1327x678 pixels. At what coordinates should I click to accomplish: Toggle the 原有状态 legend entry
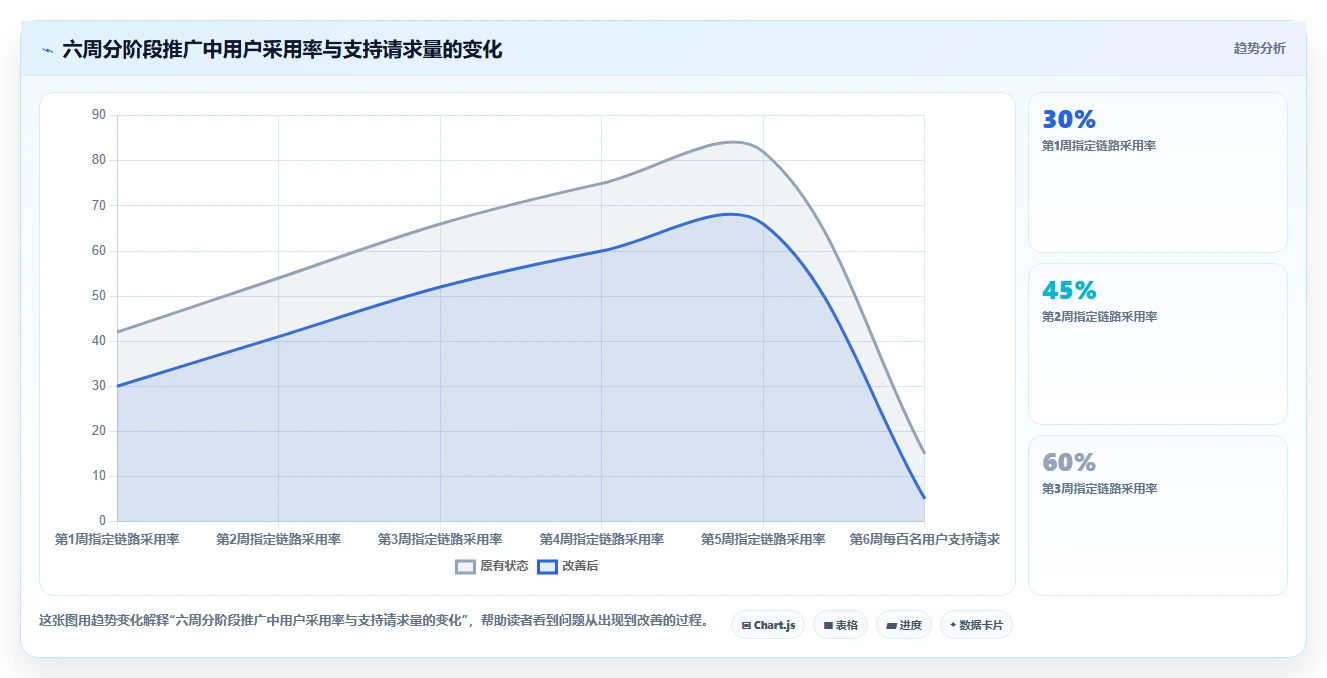click(492, 566)
